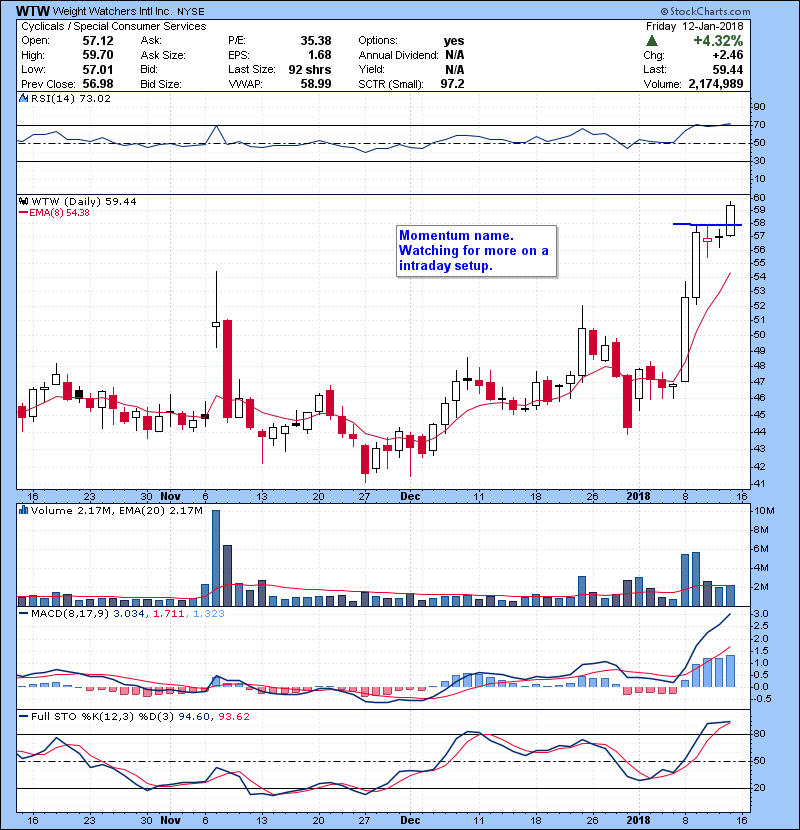The image size is (800, 830).
Task: Click the Low value 57.01
Action: [x=98, y=69]
